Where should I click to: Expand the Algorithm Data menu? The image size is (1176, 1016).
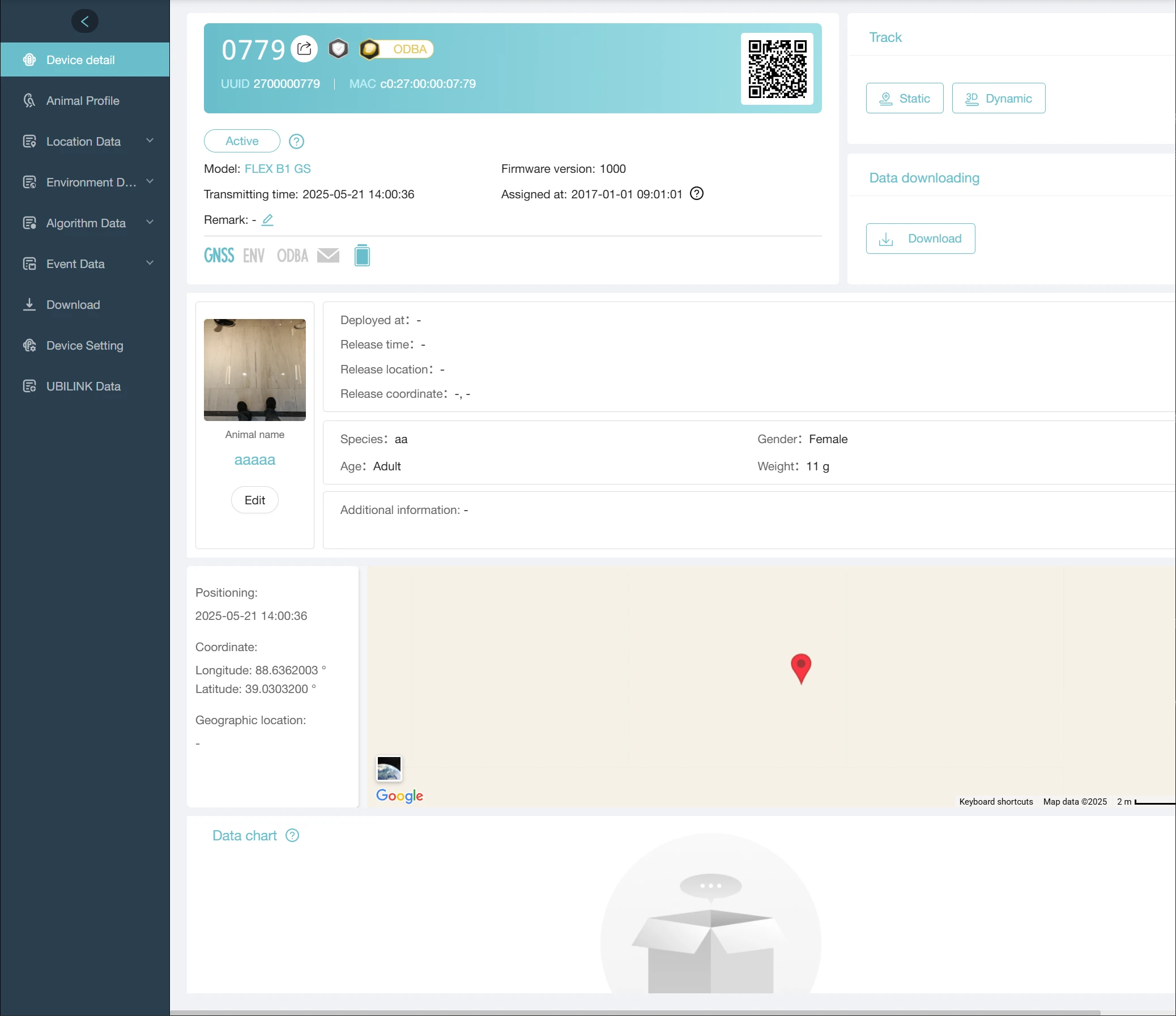pyautogui.click(x=85, y=223)
